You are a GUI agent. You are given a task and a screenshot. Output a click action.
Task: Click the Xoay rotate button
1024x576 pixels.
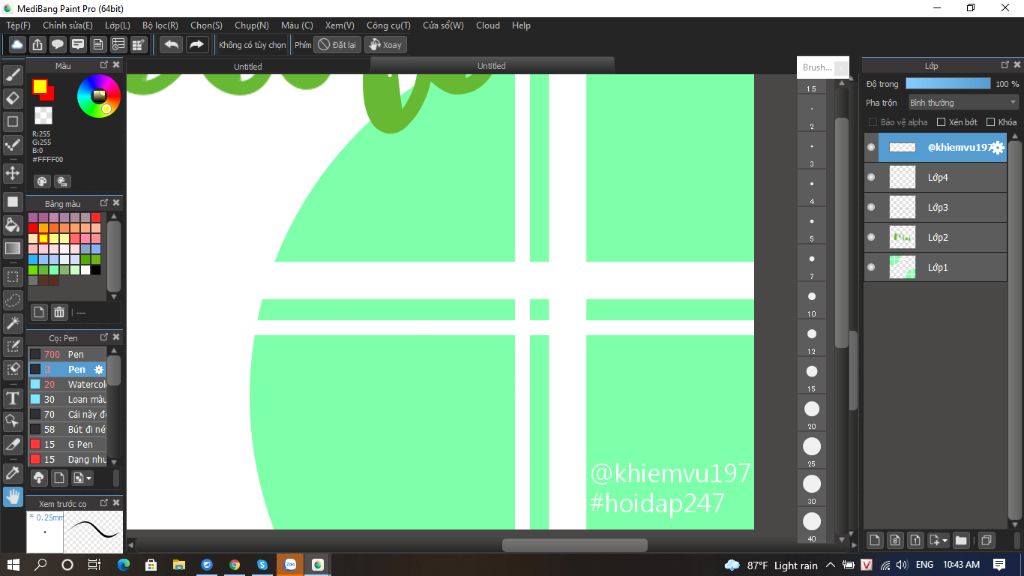coord(385,44)
